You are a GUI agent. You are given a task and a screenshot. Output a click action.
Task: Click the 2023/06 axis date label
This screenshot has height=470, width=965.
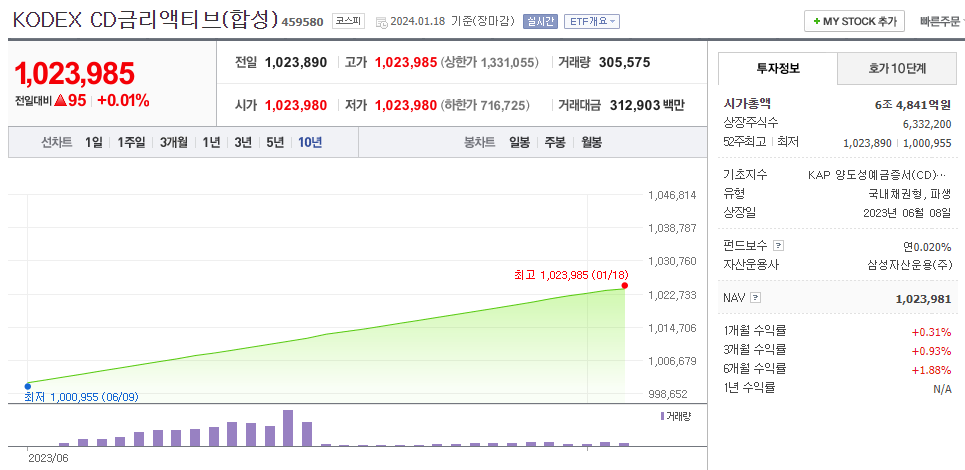47,458
